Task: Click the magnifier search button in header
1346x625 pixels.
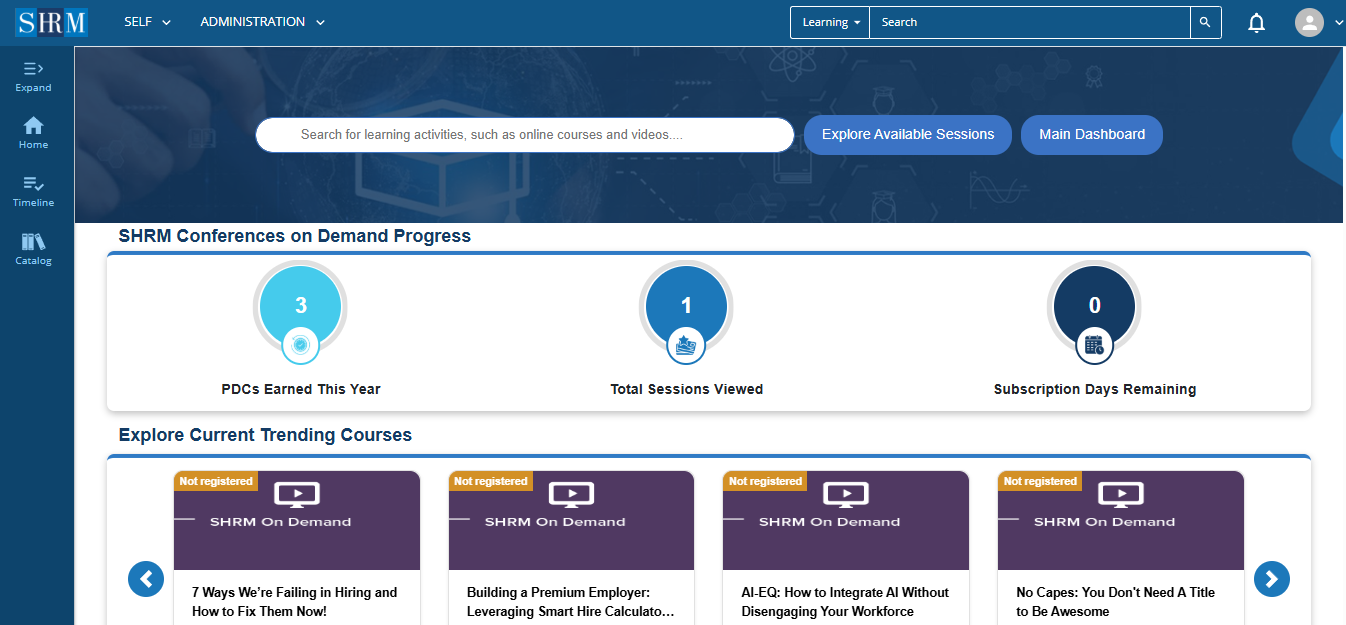Action: [x=1205, y=22]
